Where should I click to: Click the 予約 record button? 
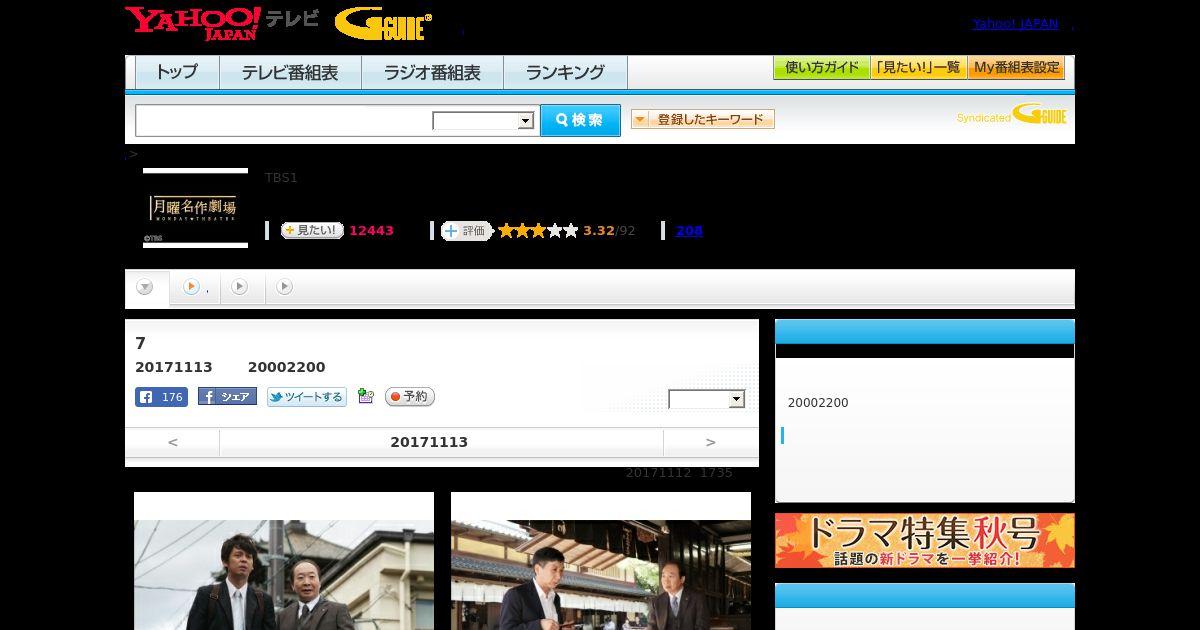coord(410,397)
